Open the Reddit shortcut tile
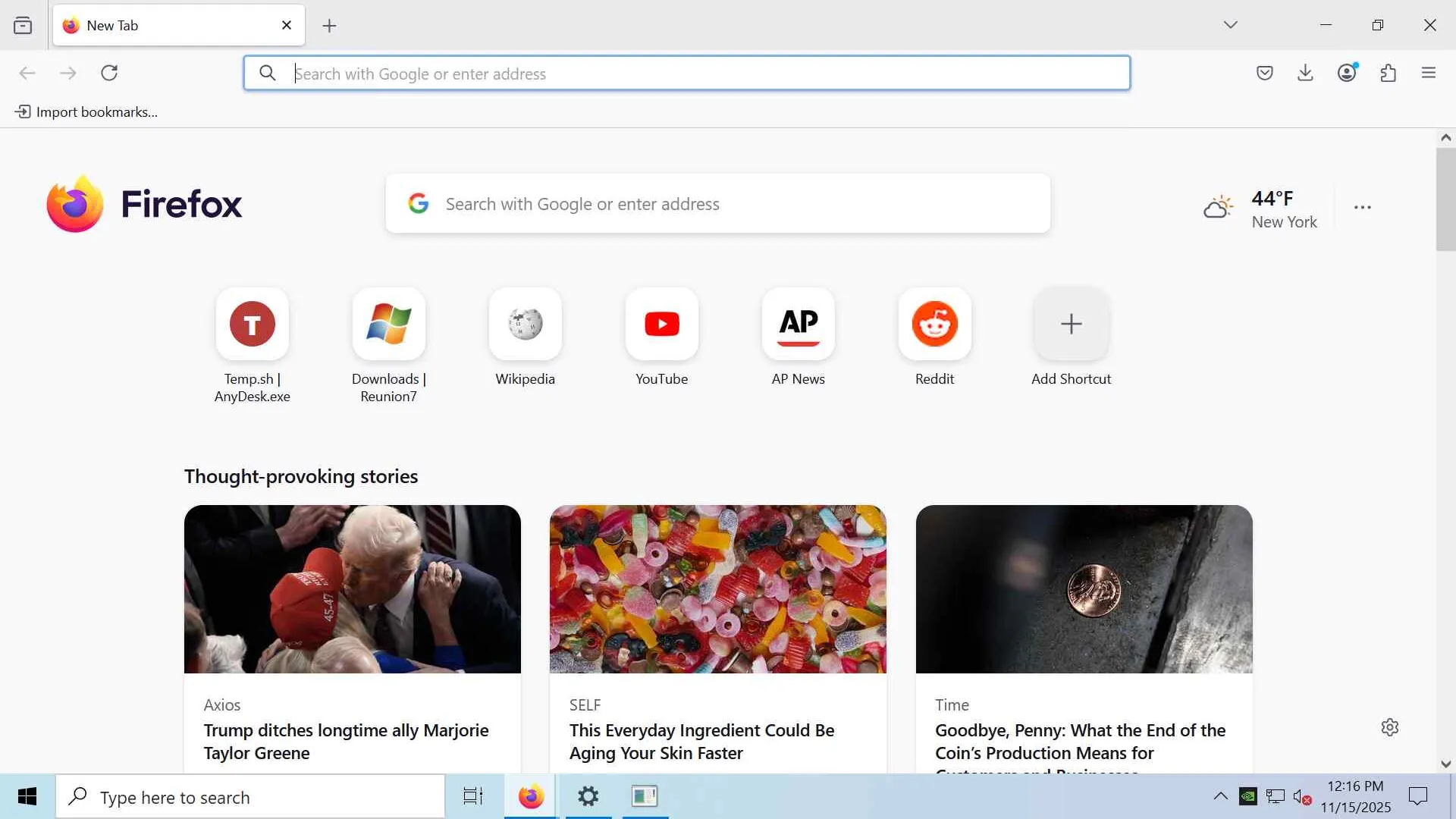The image size is (1456, 819). [x=934, y=325]
